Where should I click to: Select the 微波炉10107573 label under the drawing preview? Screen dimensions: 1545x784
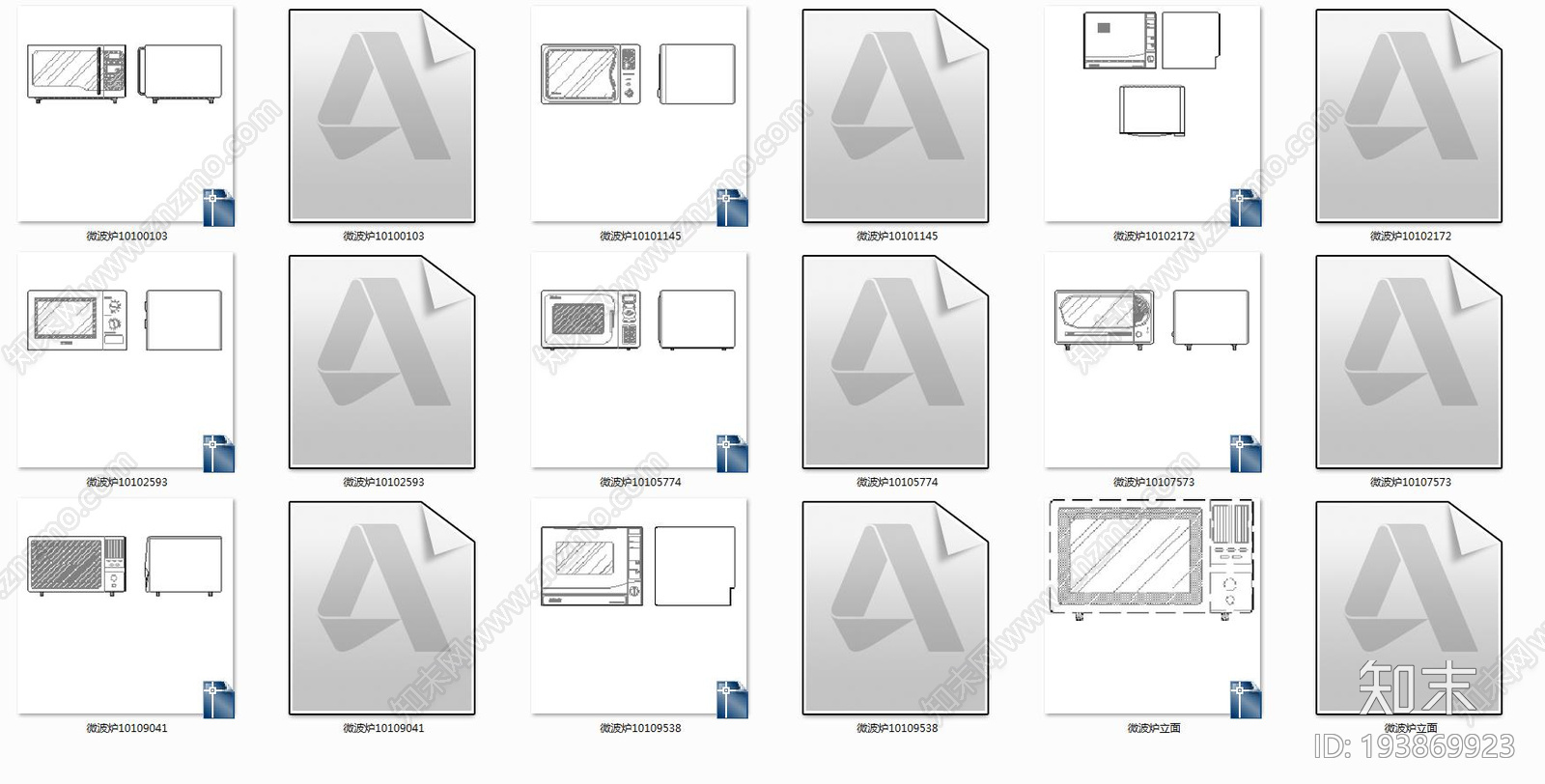pyautogui.click(x=1154, y=482)
